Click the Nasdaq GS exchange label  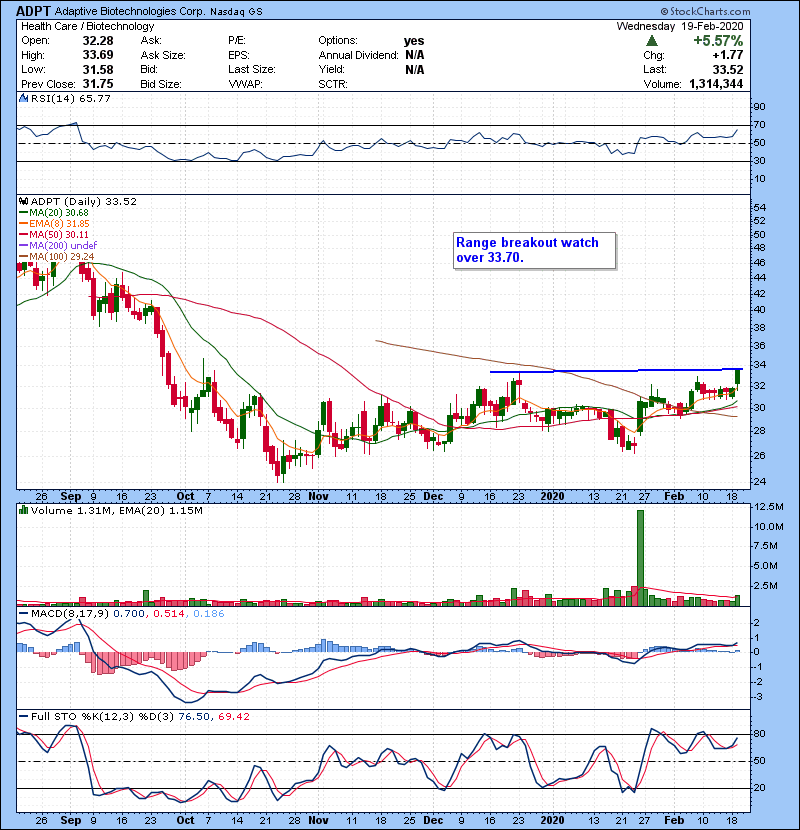pos(236,12)
